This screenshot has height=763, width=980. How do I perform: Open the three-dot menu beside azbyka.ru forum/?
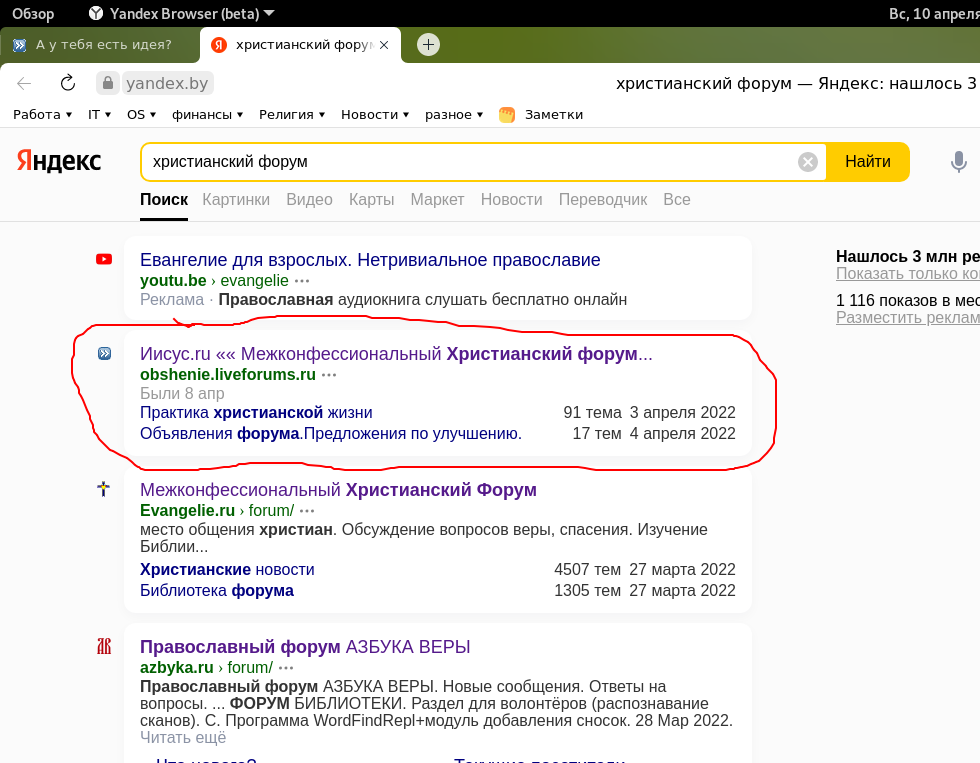click(x=286, y=668)
